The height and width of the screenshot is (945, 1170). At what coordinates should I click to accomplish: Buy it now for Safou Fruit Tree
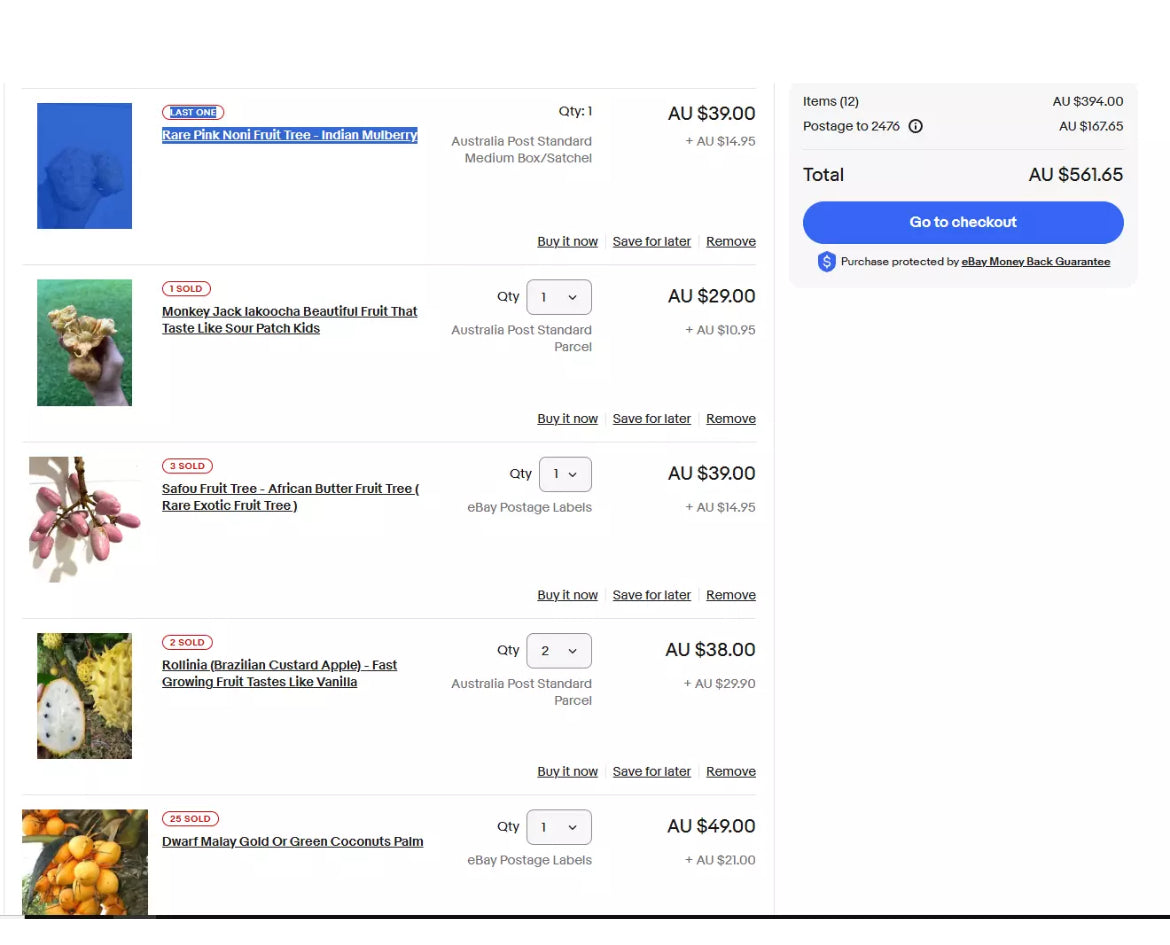point(567,595)
